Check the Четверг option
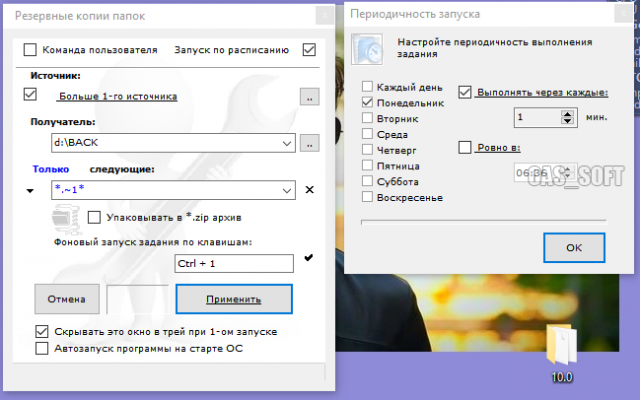This screenshot has width=640, height=400. 367,150
